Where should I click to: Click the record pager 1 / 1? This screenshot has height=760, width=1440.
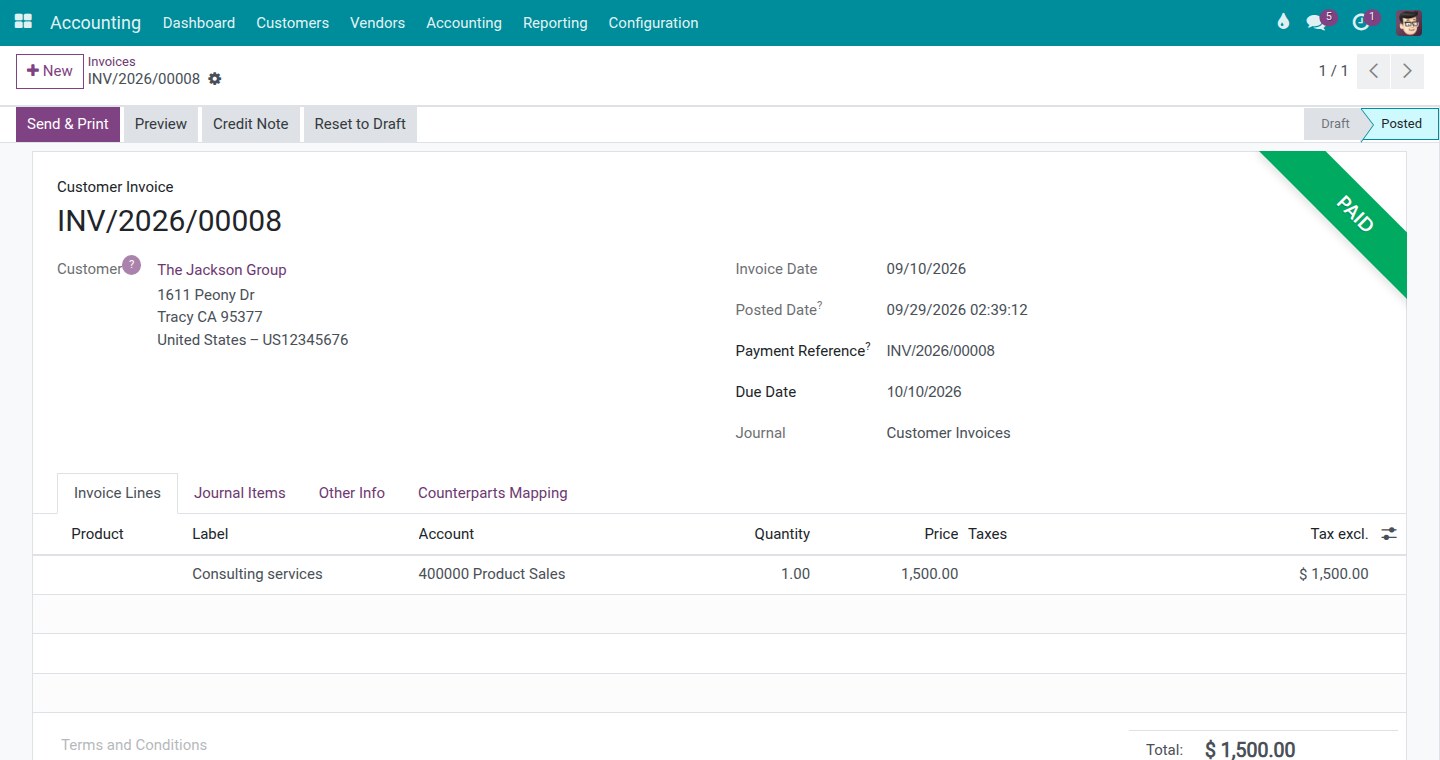pos(1333,71)
